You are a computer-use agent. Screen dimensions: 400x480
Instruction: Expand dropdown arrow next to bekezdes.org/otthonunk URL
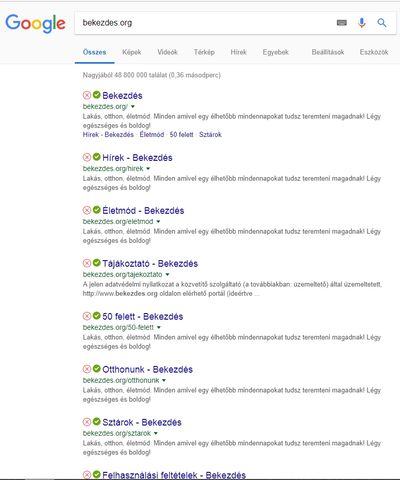pyautogui.click(x=164, y=380)
